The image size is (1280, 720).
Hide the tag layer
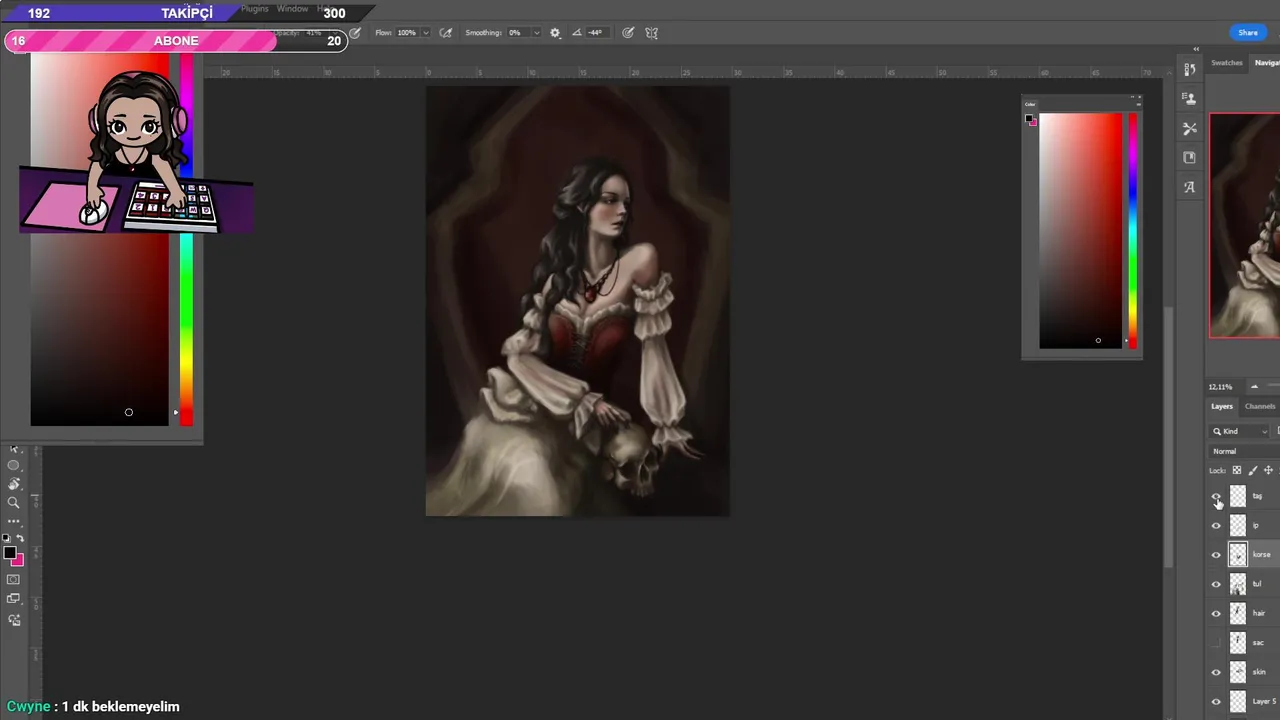pyautogui.click(x=1216, y=496)
